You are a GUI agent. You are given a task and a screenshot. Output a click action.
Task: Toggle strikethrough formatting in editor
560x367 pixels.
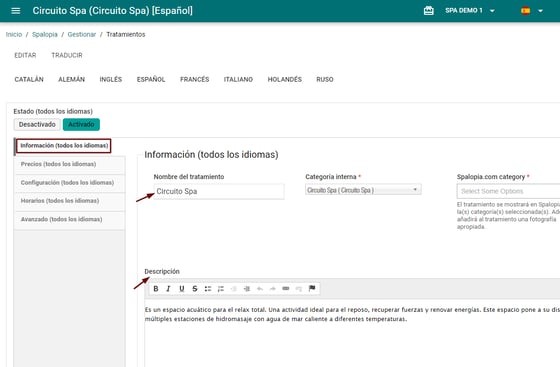click(x=195, y=288)
